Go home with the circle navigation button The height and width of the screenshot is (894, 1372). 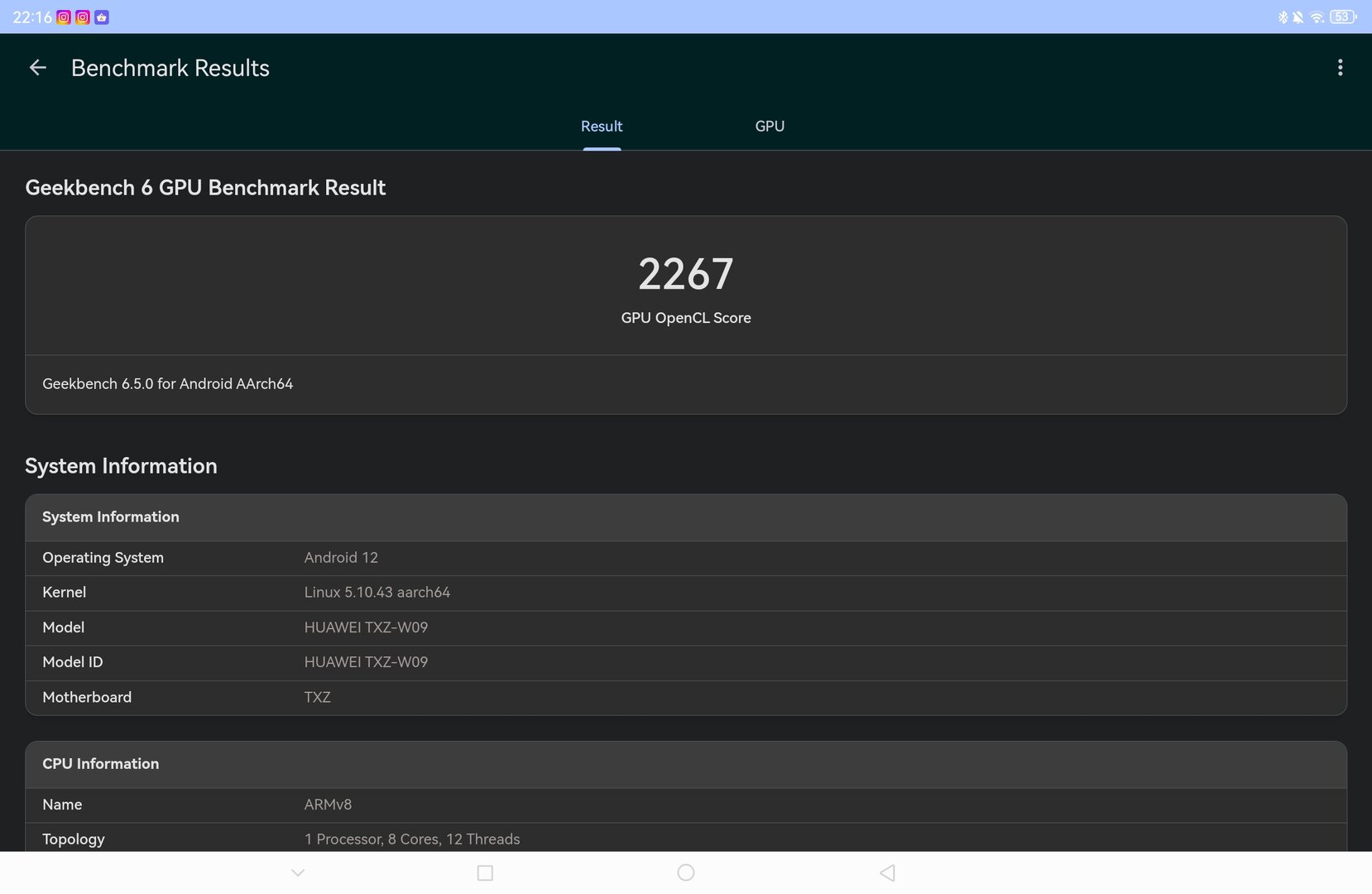click(686, 872)
